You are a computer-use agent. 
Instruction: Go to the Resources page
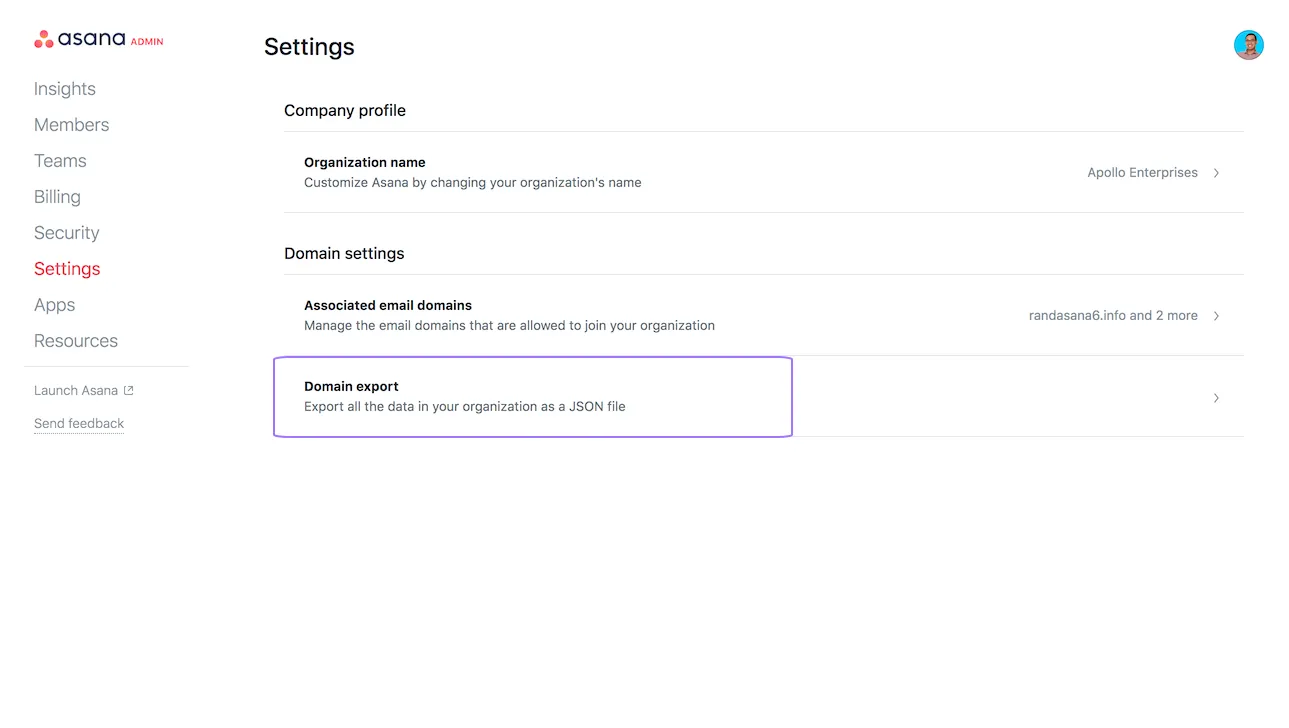[76, 341]
